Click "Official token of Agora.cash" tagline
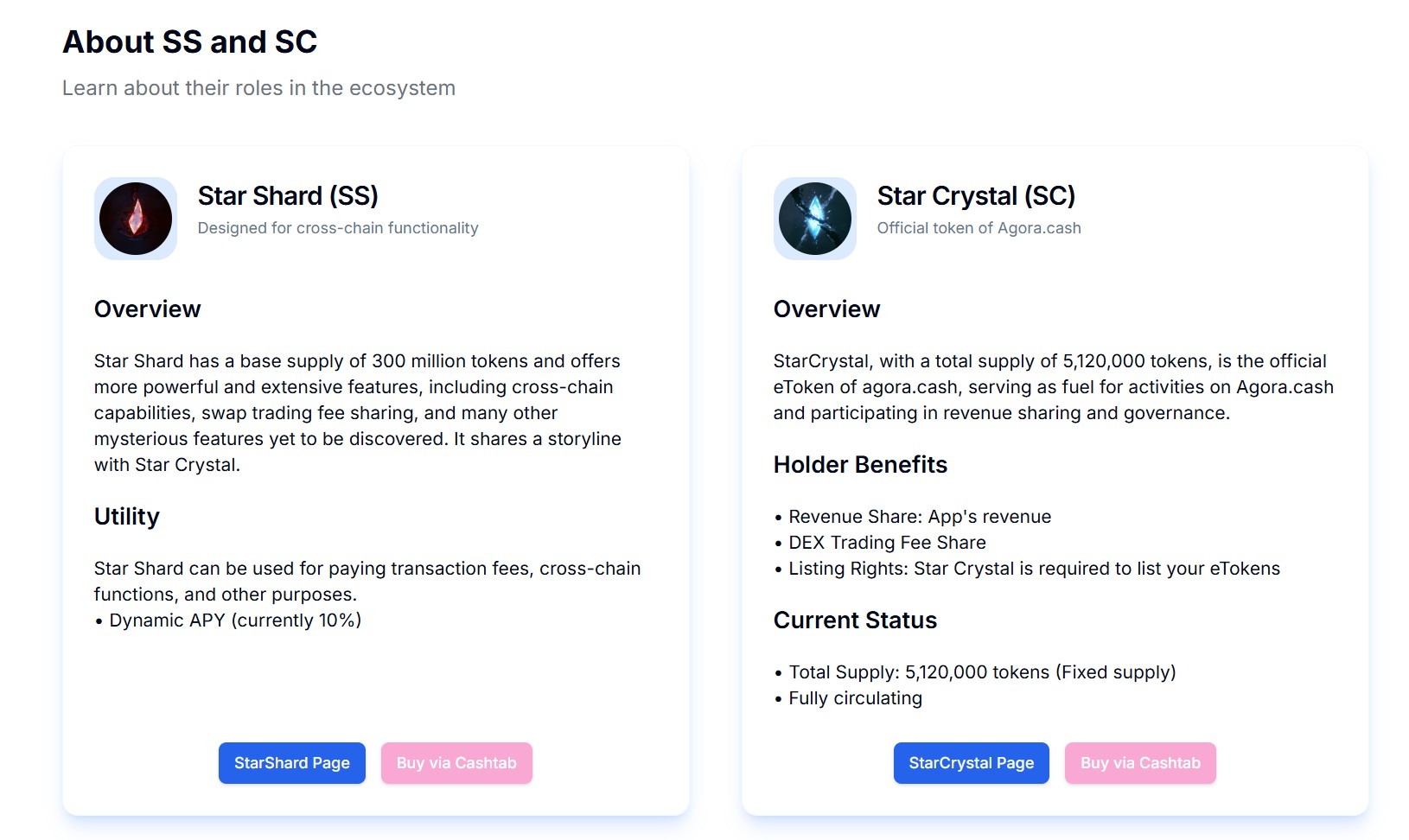 979,228
